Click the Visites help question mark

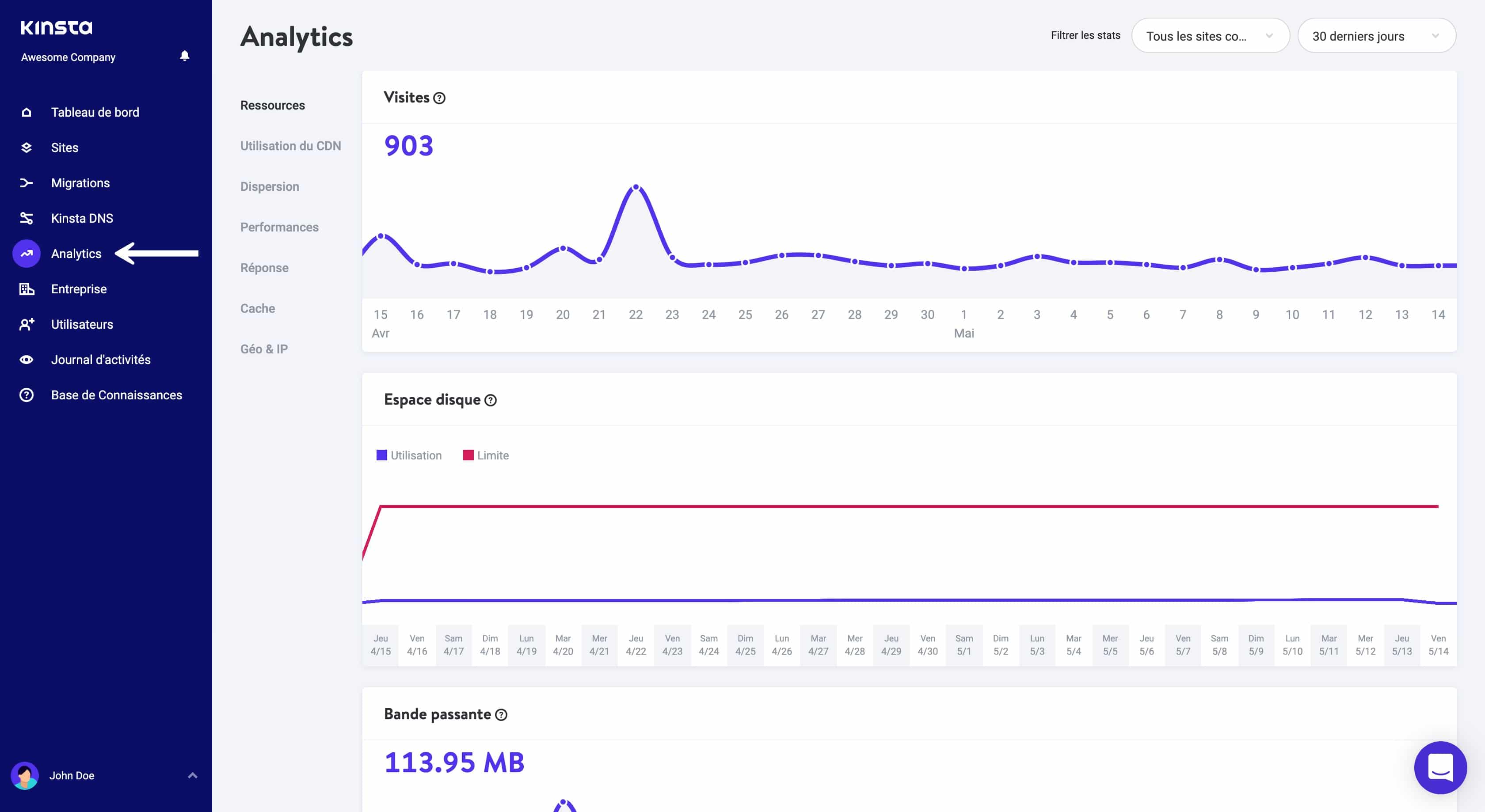[x=439, y=99]
